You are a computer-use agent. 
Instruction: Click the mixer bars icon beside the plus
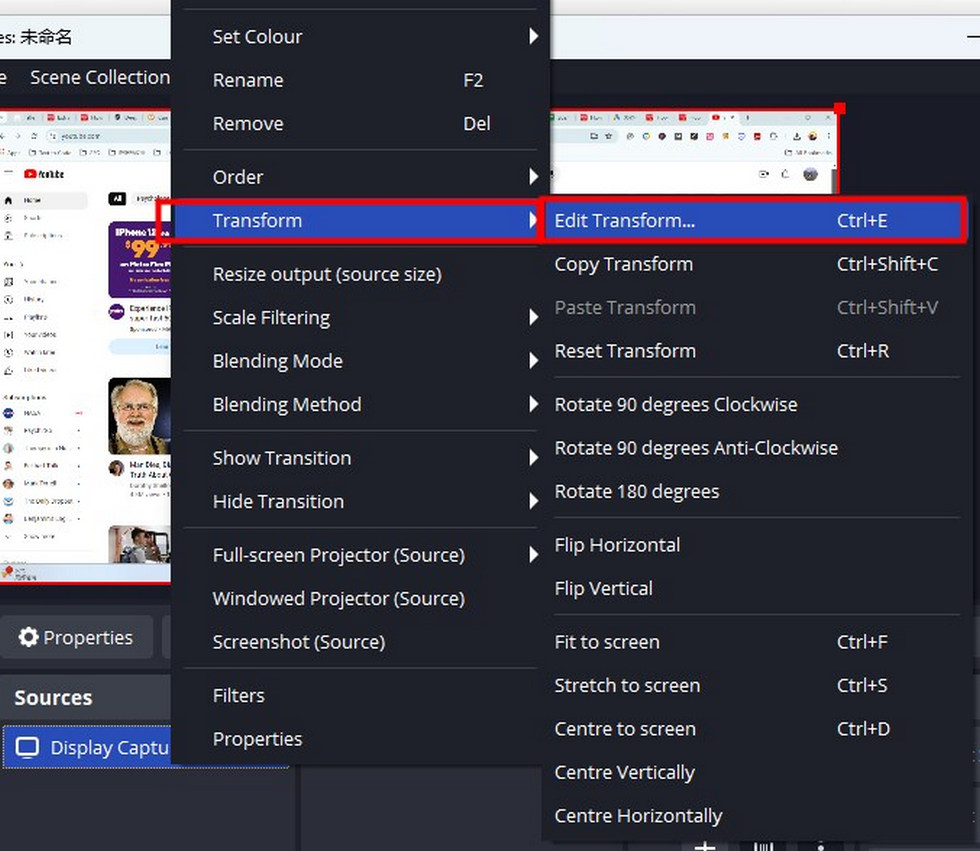[x=764, y=846]
